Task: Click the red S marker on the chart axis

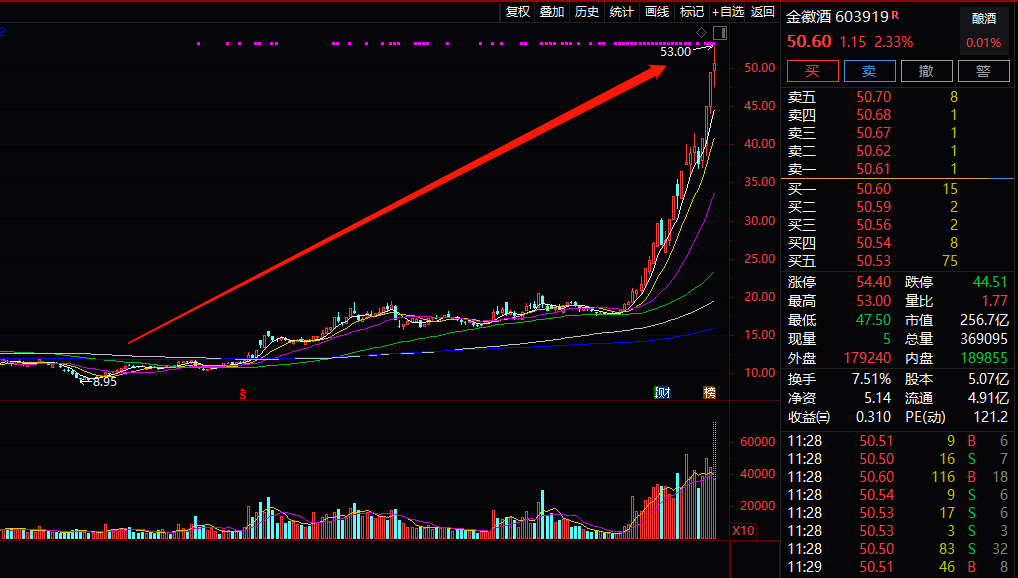Action: click(241, 394)
